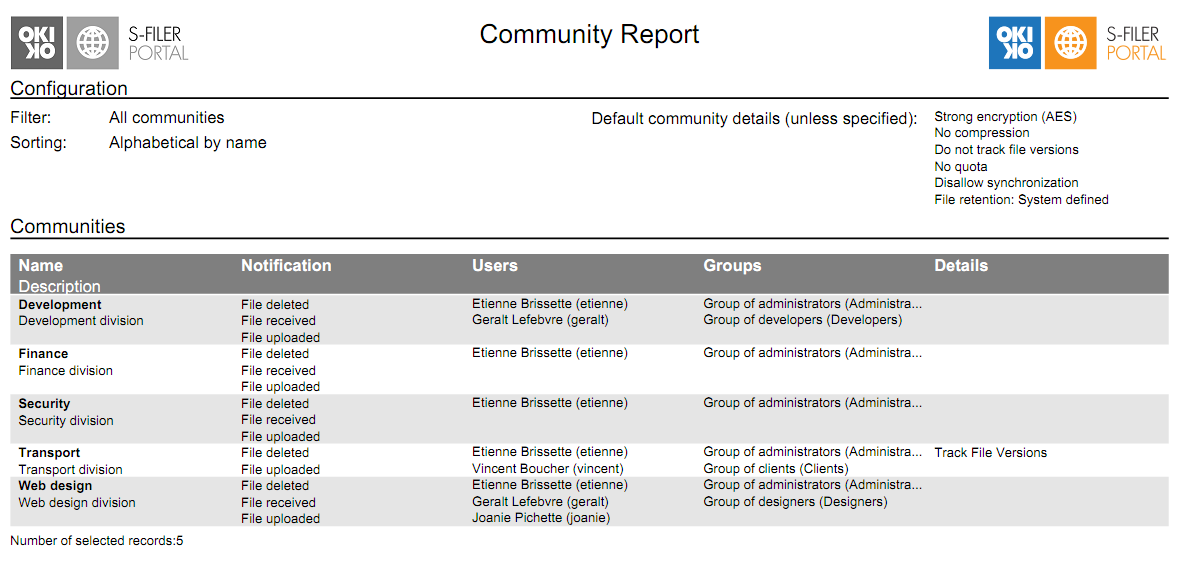Click the gray OKIOK logo
The image size is (1186, 562).
pos(36,43)
